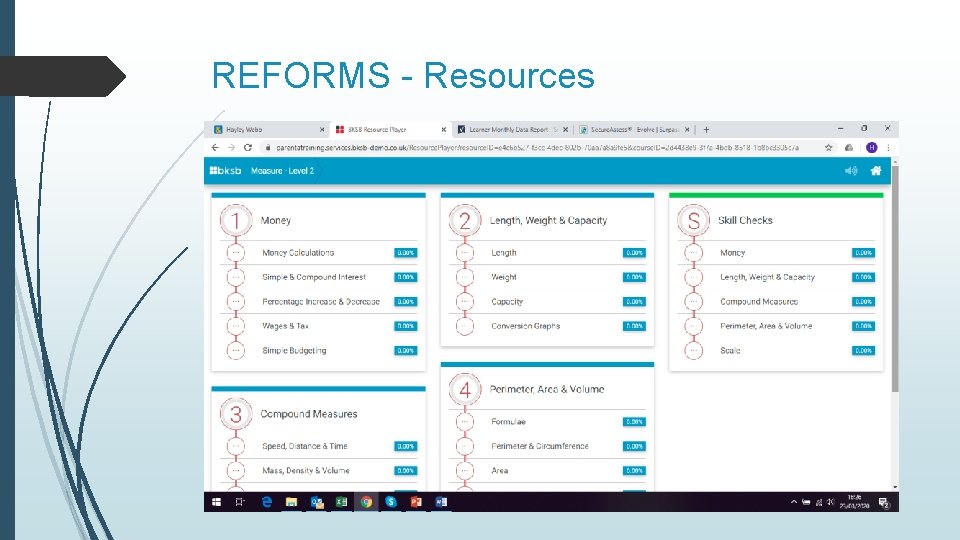Click the Money section 1 heading
This screenshot has height=540, width=960.
(x=276, y=220)
